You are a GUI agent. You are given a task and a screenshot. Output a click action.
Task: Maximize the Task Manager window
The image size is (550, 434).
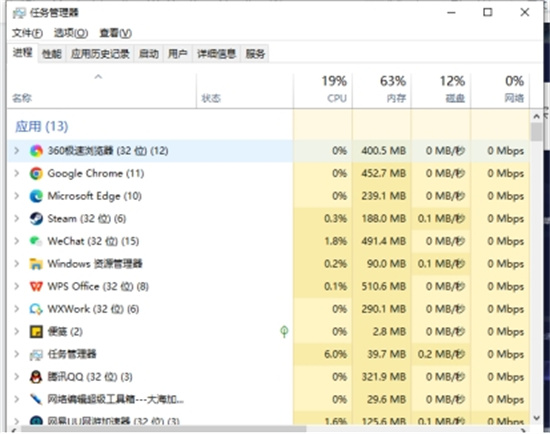pyautogui.click(x=488, y=13)
